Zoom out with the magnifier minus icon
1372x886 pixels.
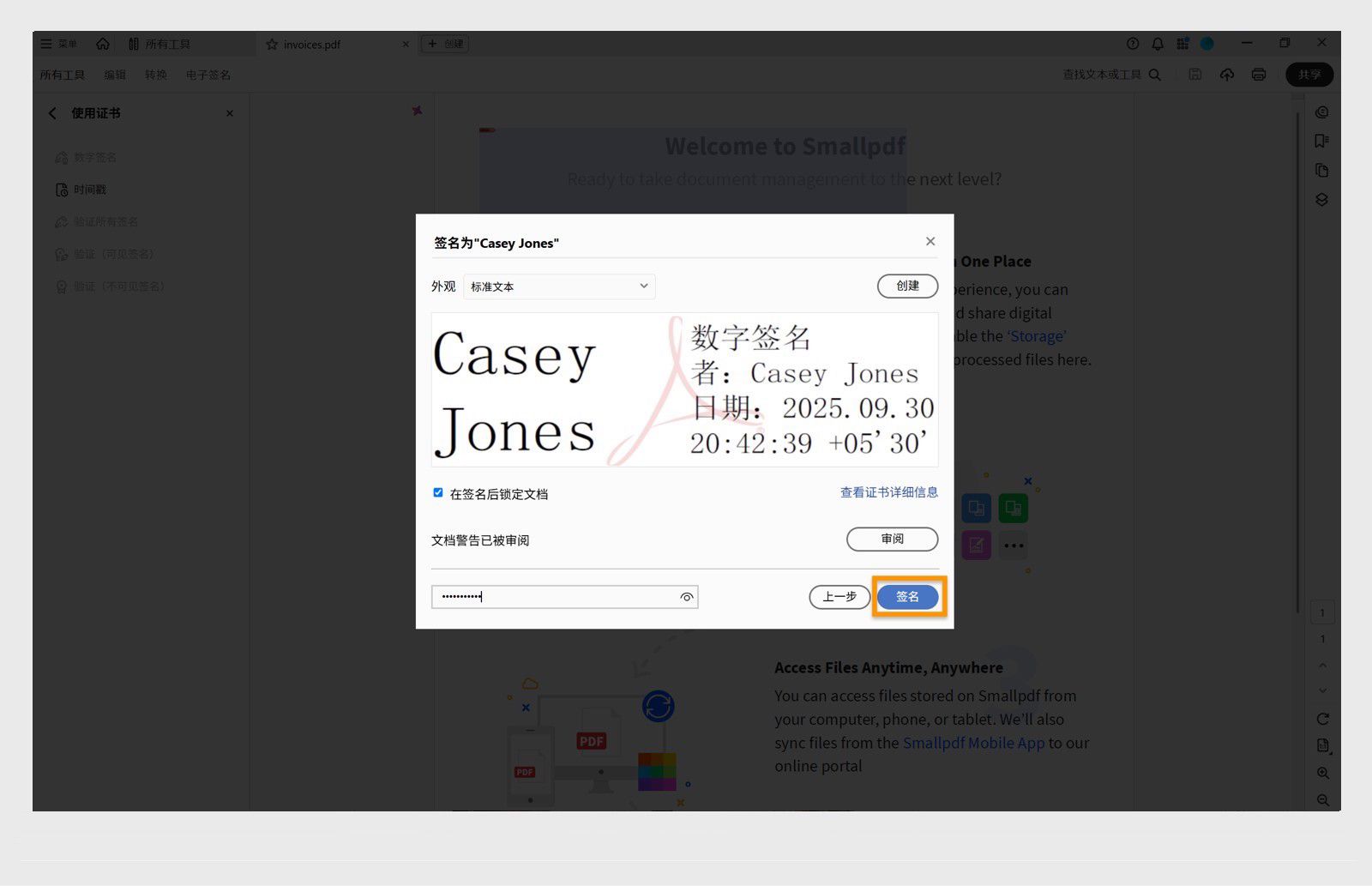[x=1323, y=800]
